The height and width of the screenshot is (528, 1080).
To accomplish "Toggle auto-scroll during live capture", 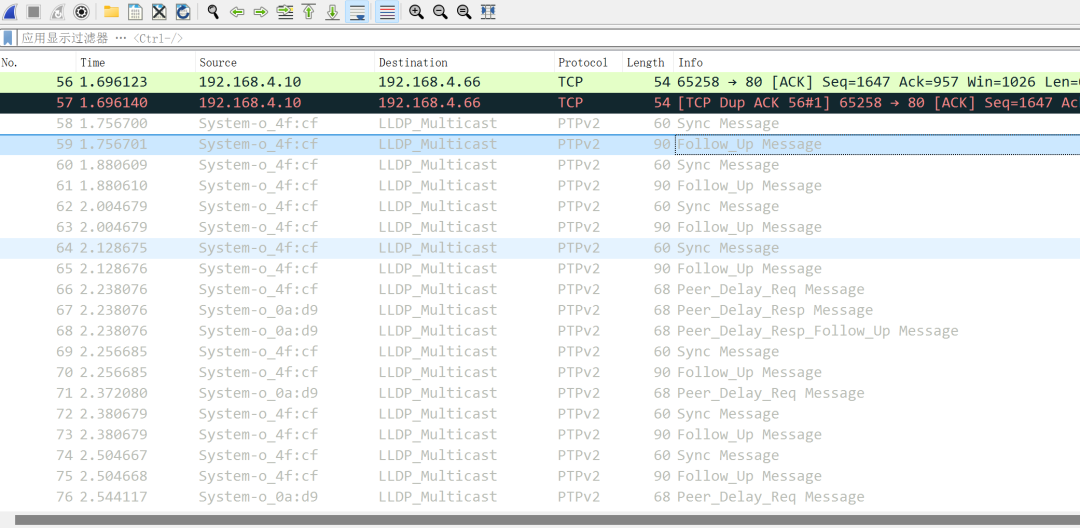I will [x=357, y=12].
